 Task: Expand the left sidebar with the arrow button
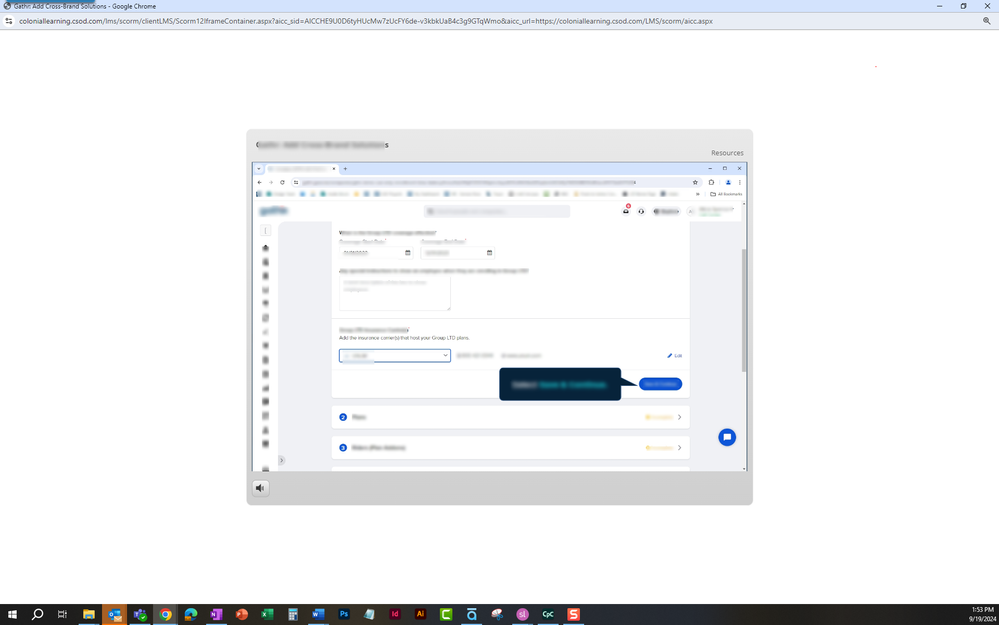[x=281, y=460]
